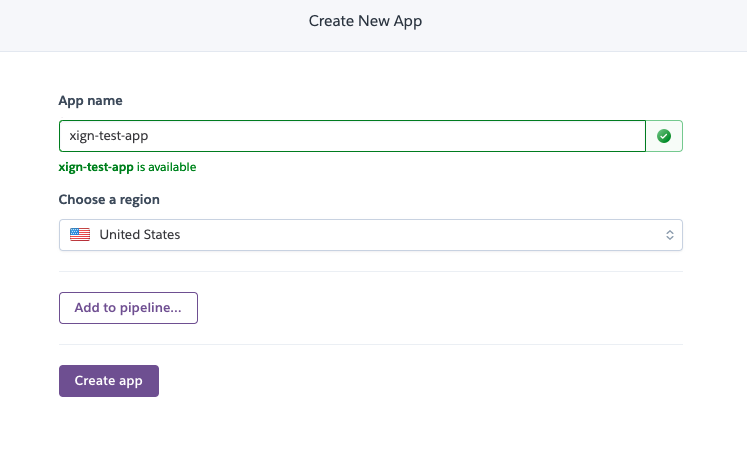The width and height of the screenshot is (747, 467).
Task: Click the up-down chevron arrows in region selector
Action: [669, 235]
